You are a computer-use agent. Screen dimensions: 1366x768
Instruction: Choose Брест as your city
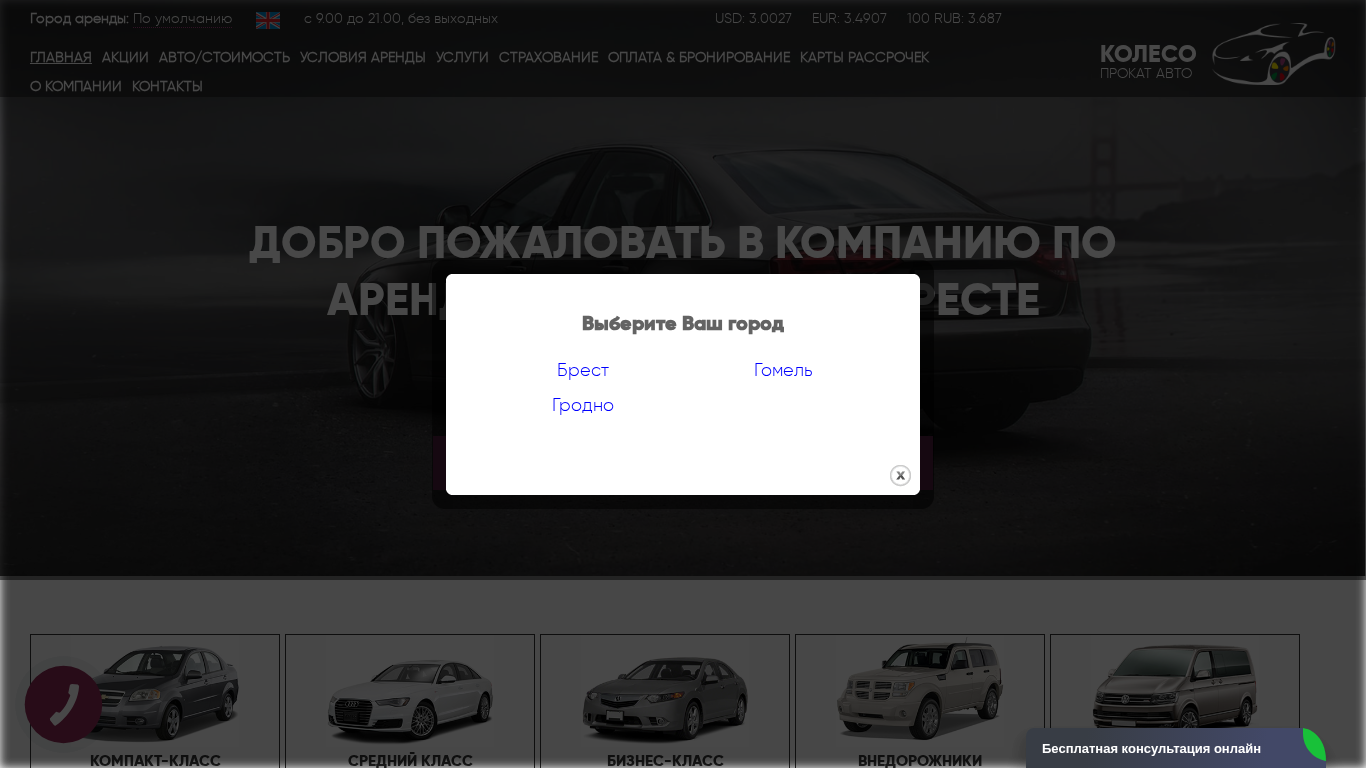pyautogui.click(x=583, y=370)
